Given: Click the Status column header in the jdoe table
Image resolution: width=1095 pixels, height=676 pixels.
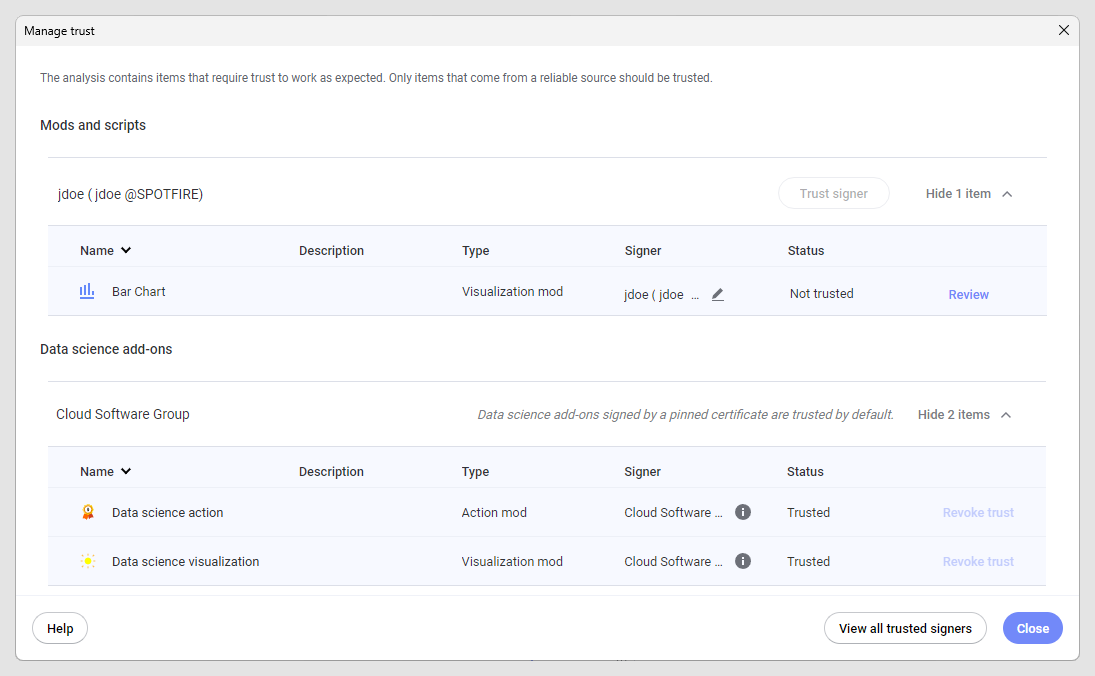Looking at the screenshot, I should (x=806, y=251).
